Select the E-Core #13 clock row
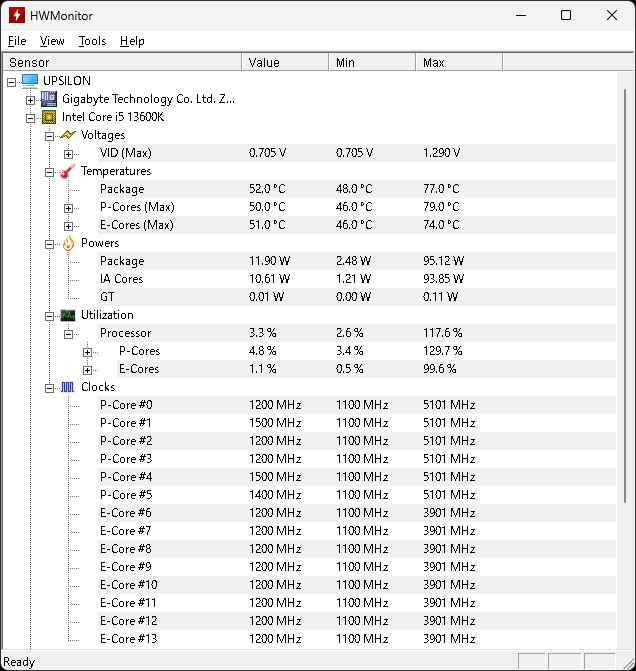 pyautogui.click(x=357, y=638)
